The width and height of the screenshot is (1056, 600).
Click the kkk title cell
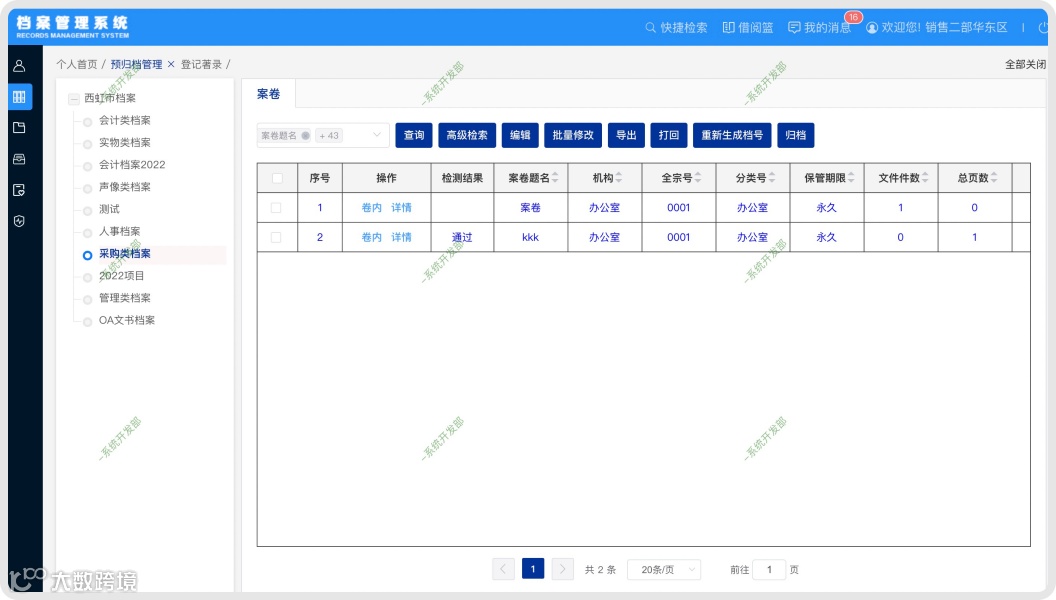[x=530, y=238]
